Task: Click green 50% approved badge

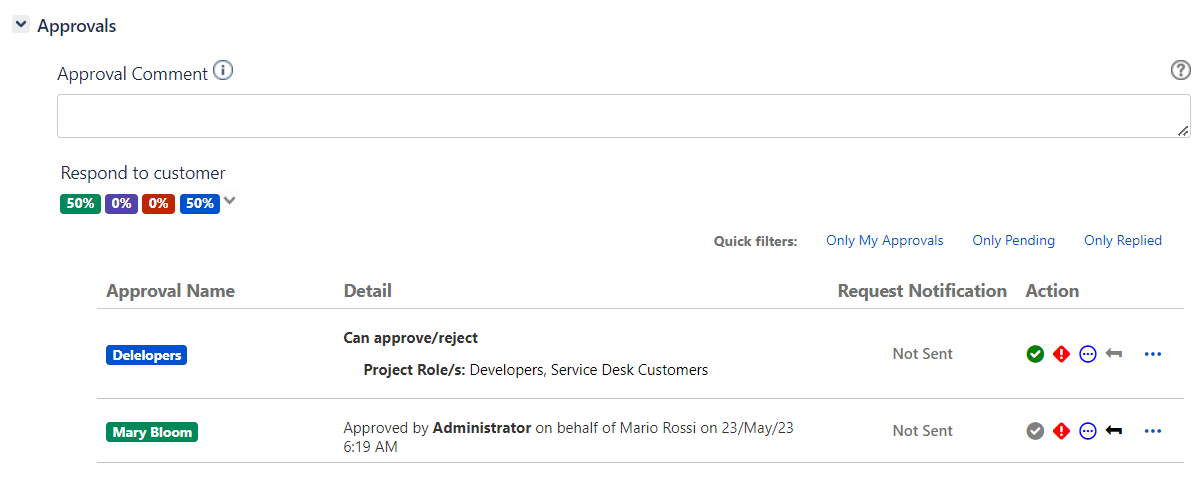Action: click(x=81, y=204)
